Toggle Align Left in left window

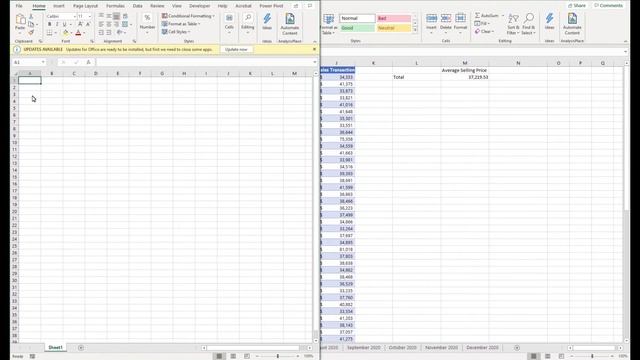point(101,24)
